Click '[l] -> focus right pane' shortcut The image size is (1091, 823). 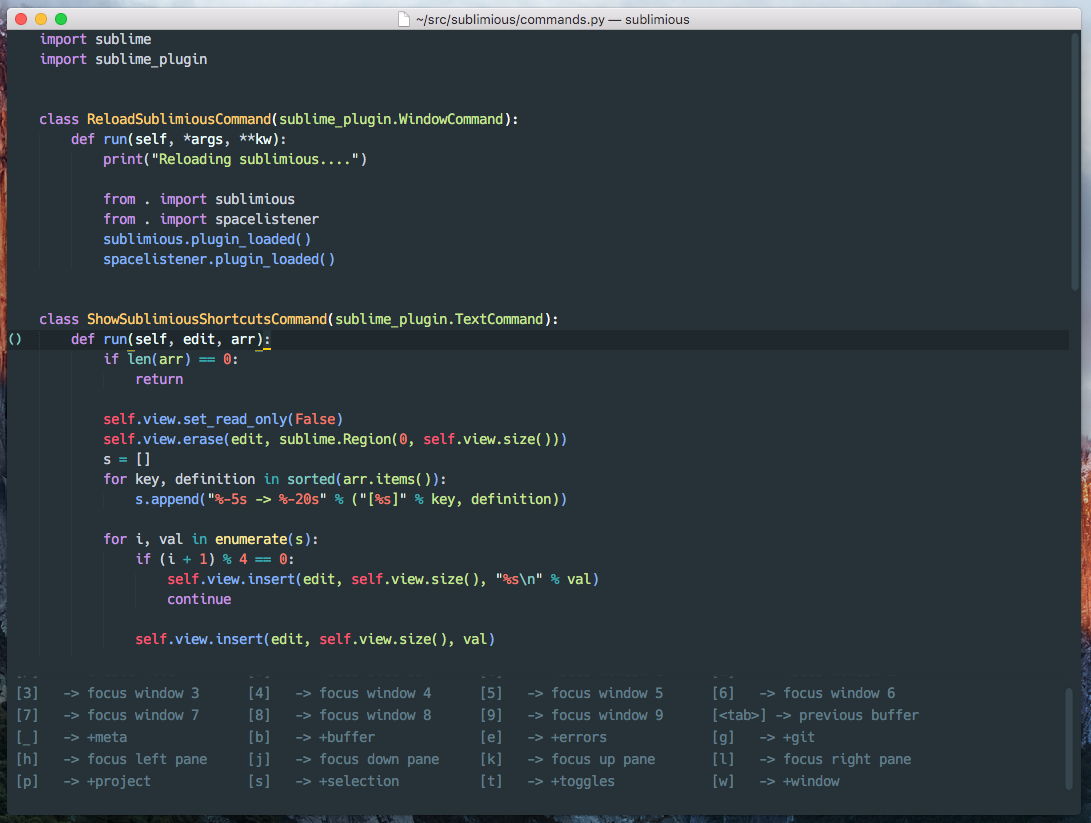(x=812, y=760)
